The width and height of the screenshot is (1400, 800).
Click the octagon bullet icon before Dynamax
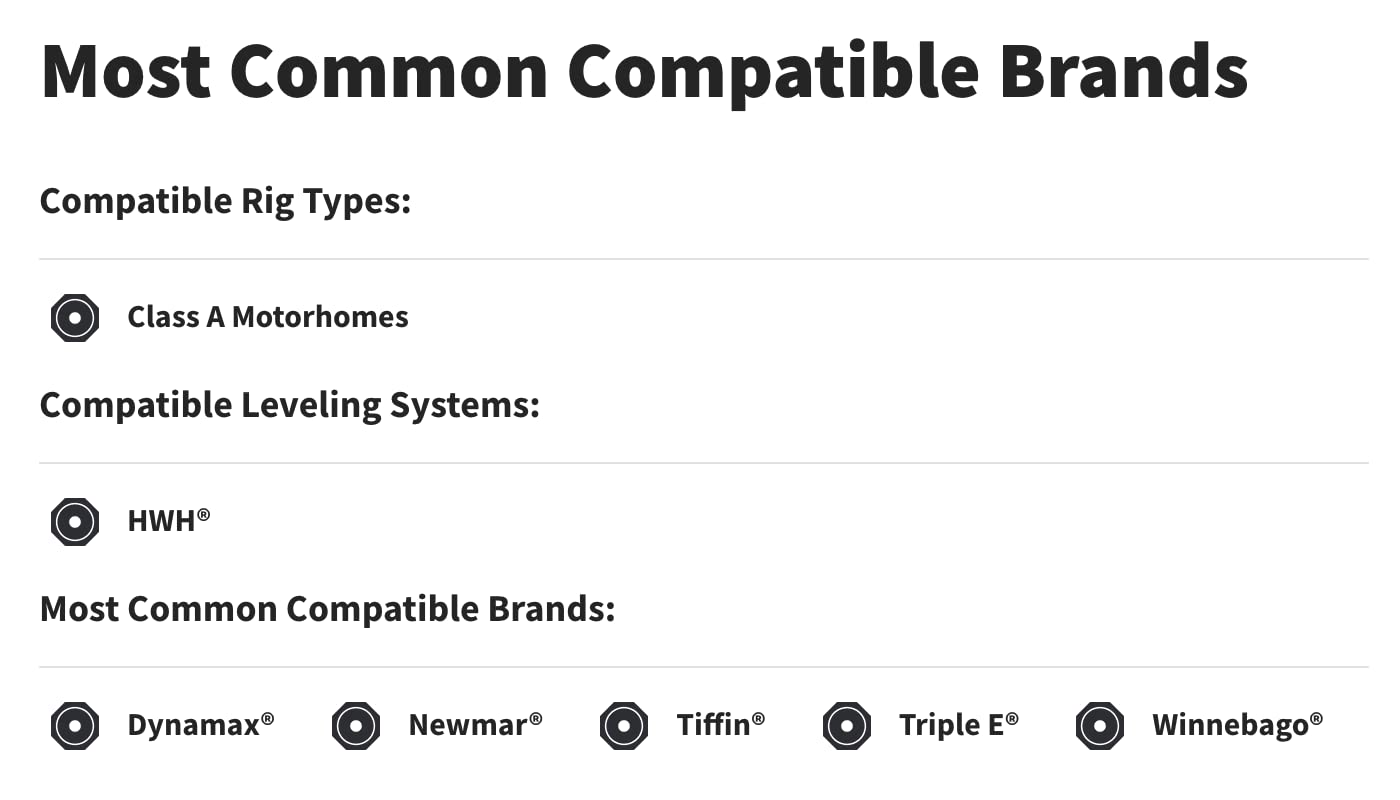75,726
